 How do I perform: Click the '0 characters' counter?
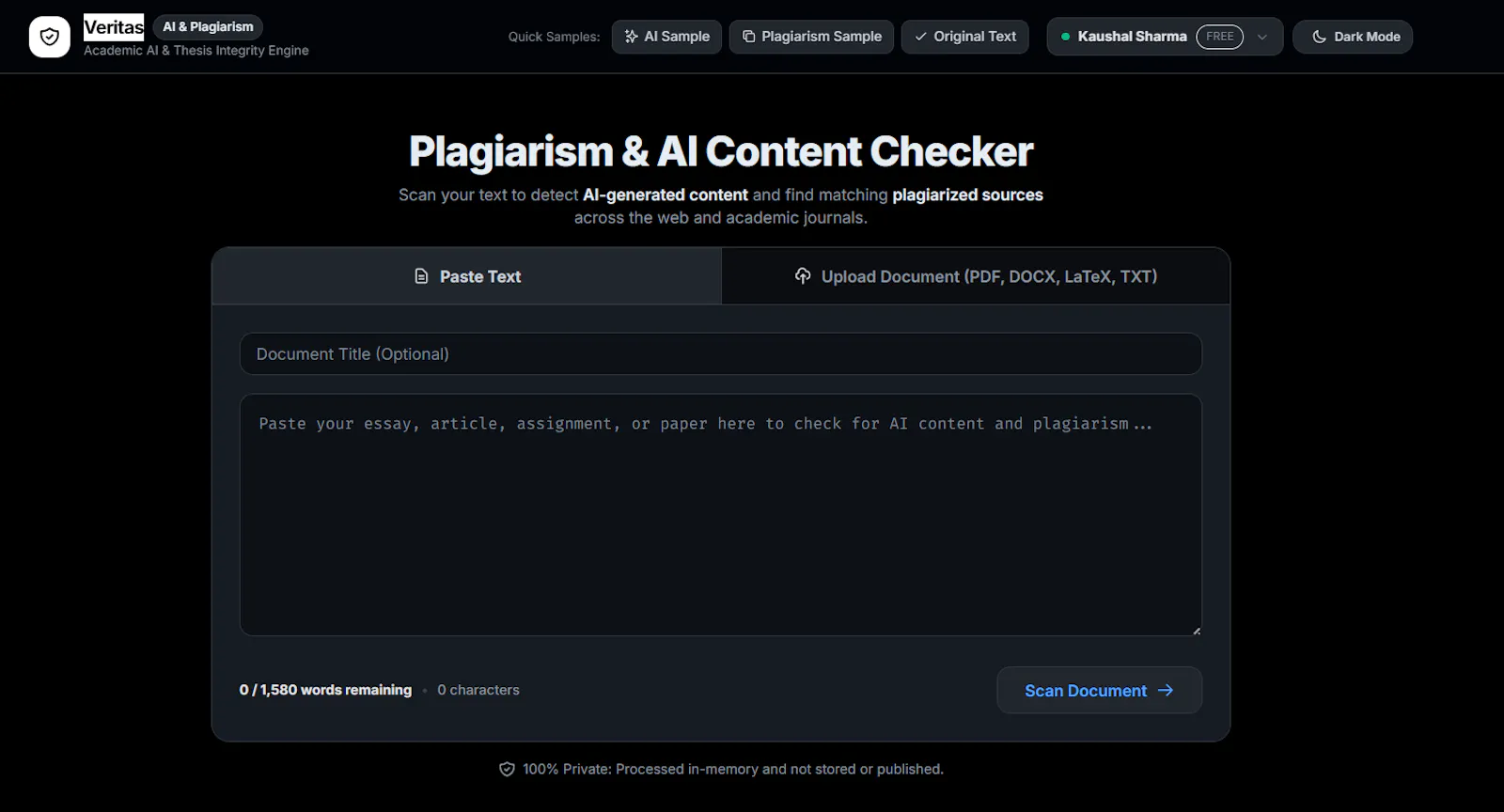[478, 690]
